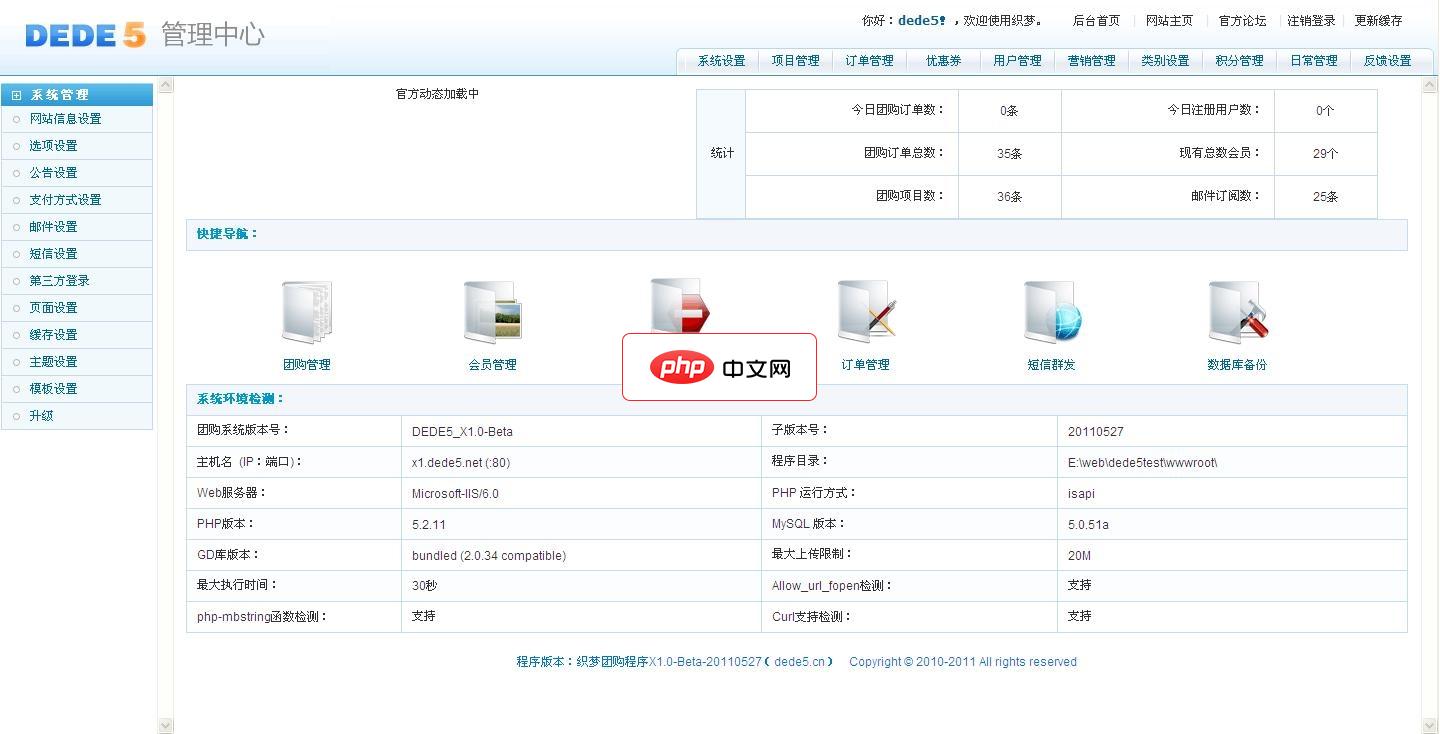Open the 营销管理 tab

click(x=1091, y=60)
